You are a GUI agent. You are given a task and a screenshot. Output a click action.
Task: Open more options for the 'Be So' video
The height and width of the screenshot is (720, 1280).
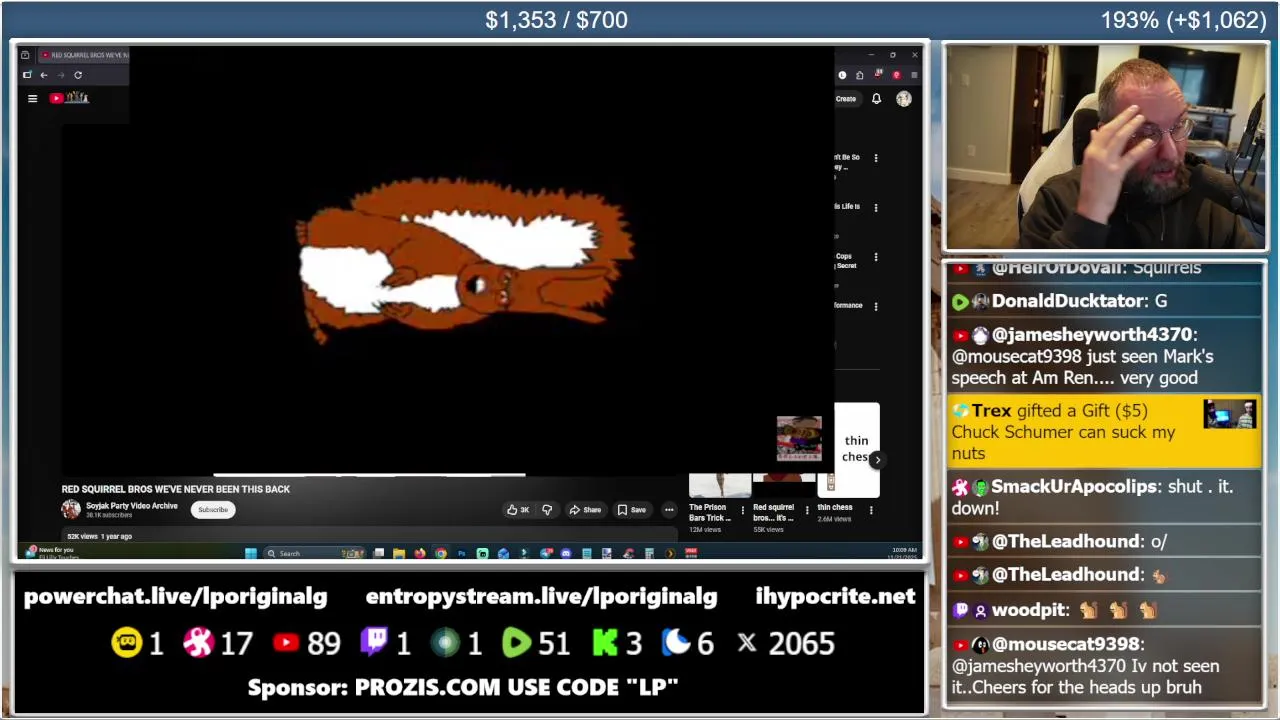pyautogui.click(x=876, y=158)
